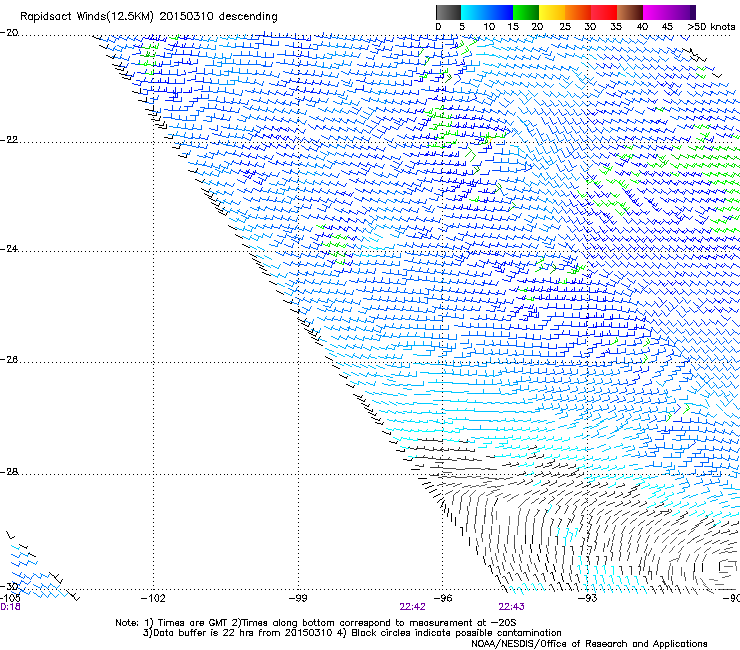Click the green 15-20 knots legend segment
This screenshot has width=740, height=650.
[526, 12]
